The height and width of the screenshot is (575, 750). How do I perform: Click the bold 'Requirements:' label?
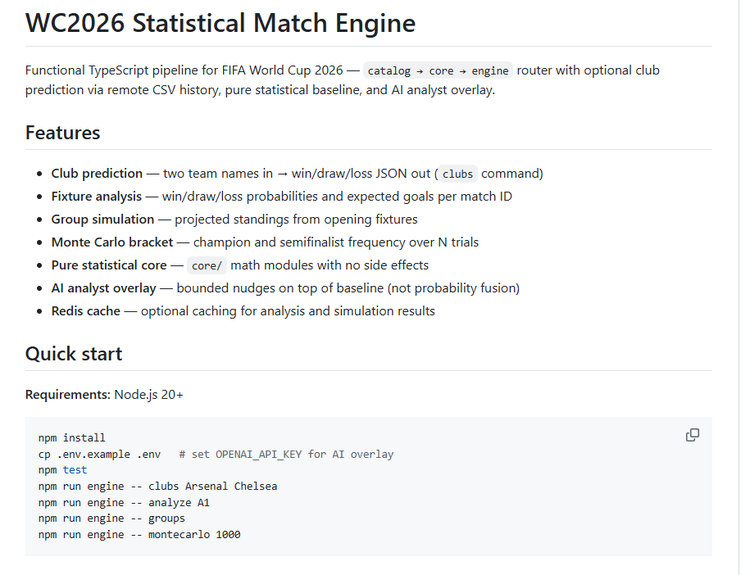[x=68, y=395]
